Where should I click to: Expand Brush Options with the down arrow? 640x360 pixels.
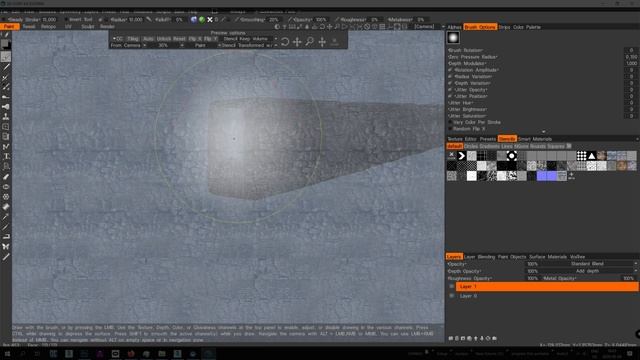(x=543, y=132)
